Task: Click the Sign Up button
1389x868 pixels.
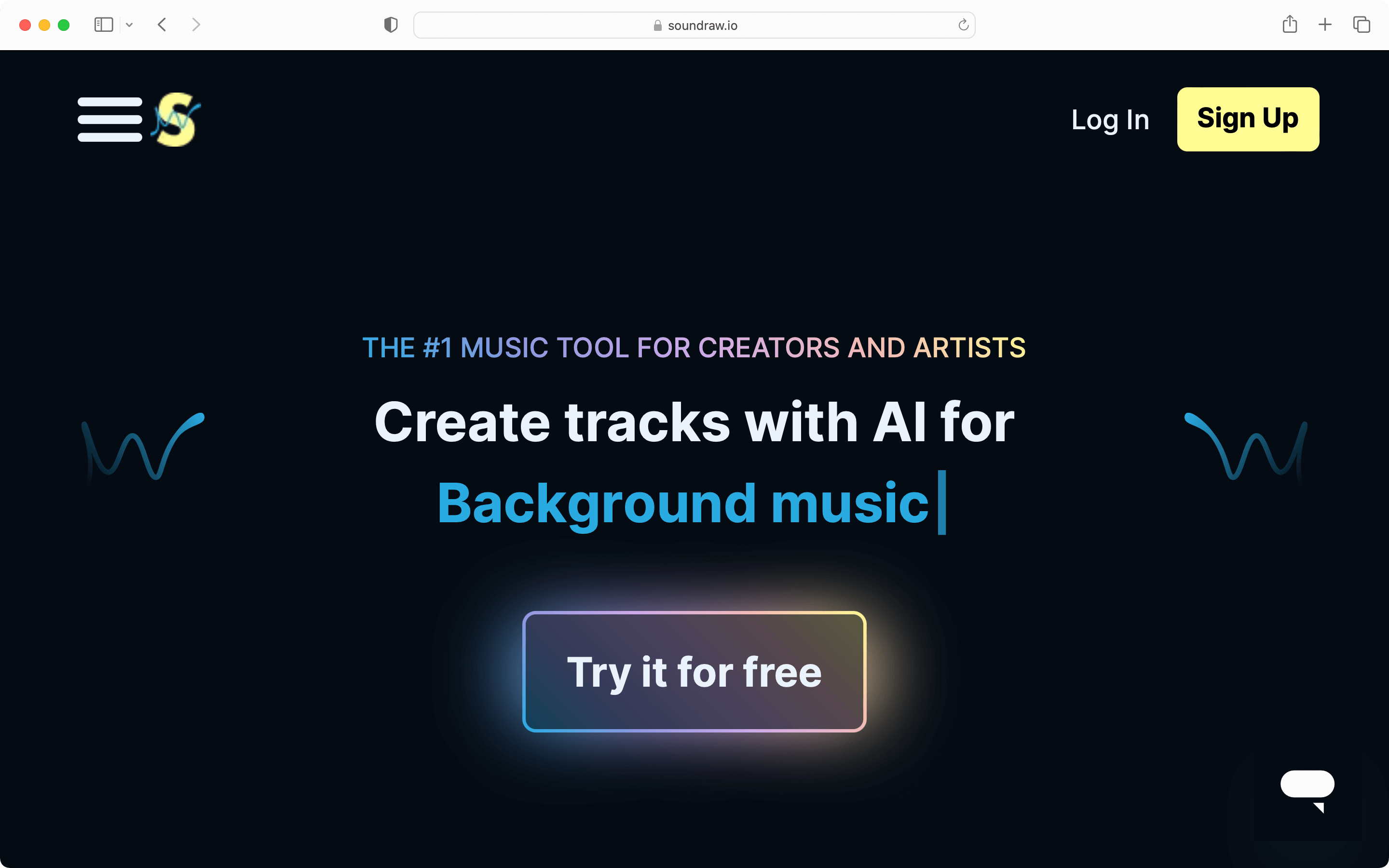Action: [x=1248, y=118]
